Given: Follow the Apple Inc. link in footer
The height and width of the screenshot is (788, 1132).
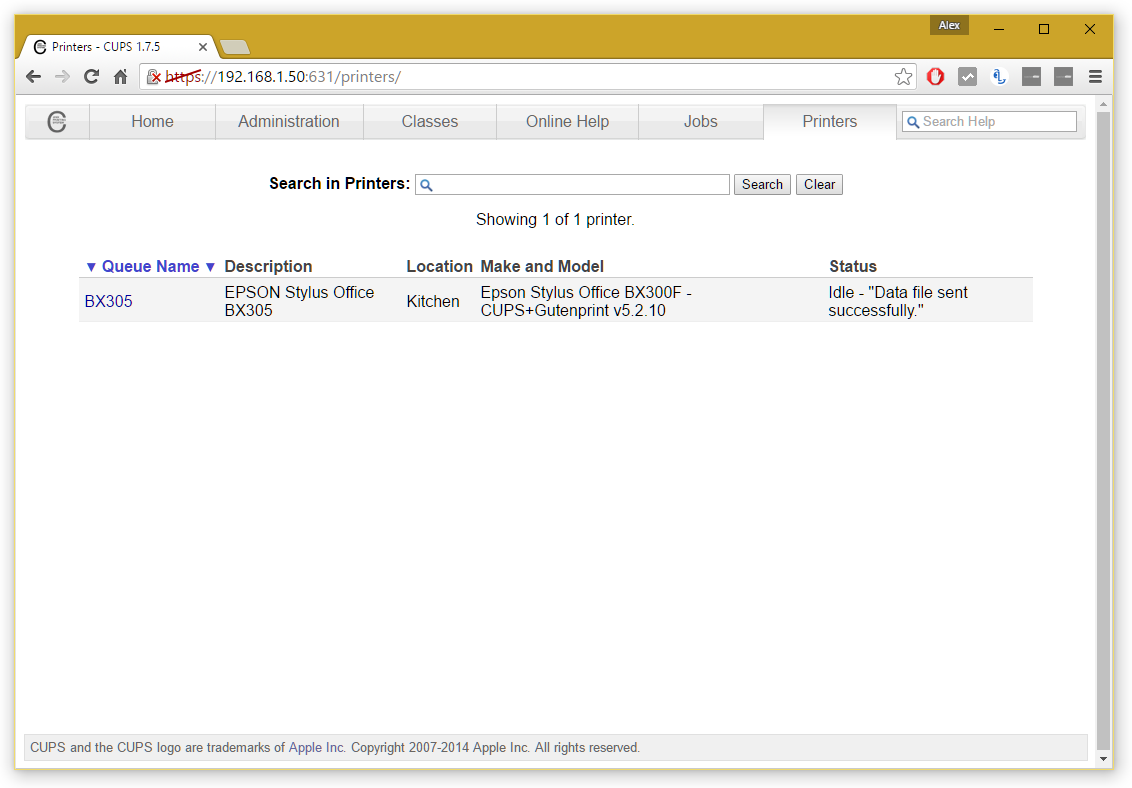Looking at the screenshot, I should (317, 748).
